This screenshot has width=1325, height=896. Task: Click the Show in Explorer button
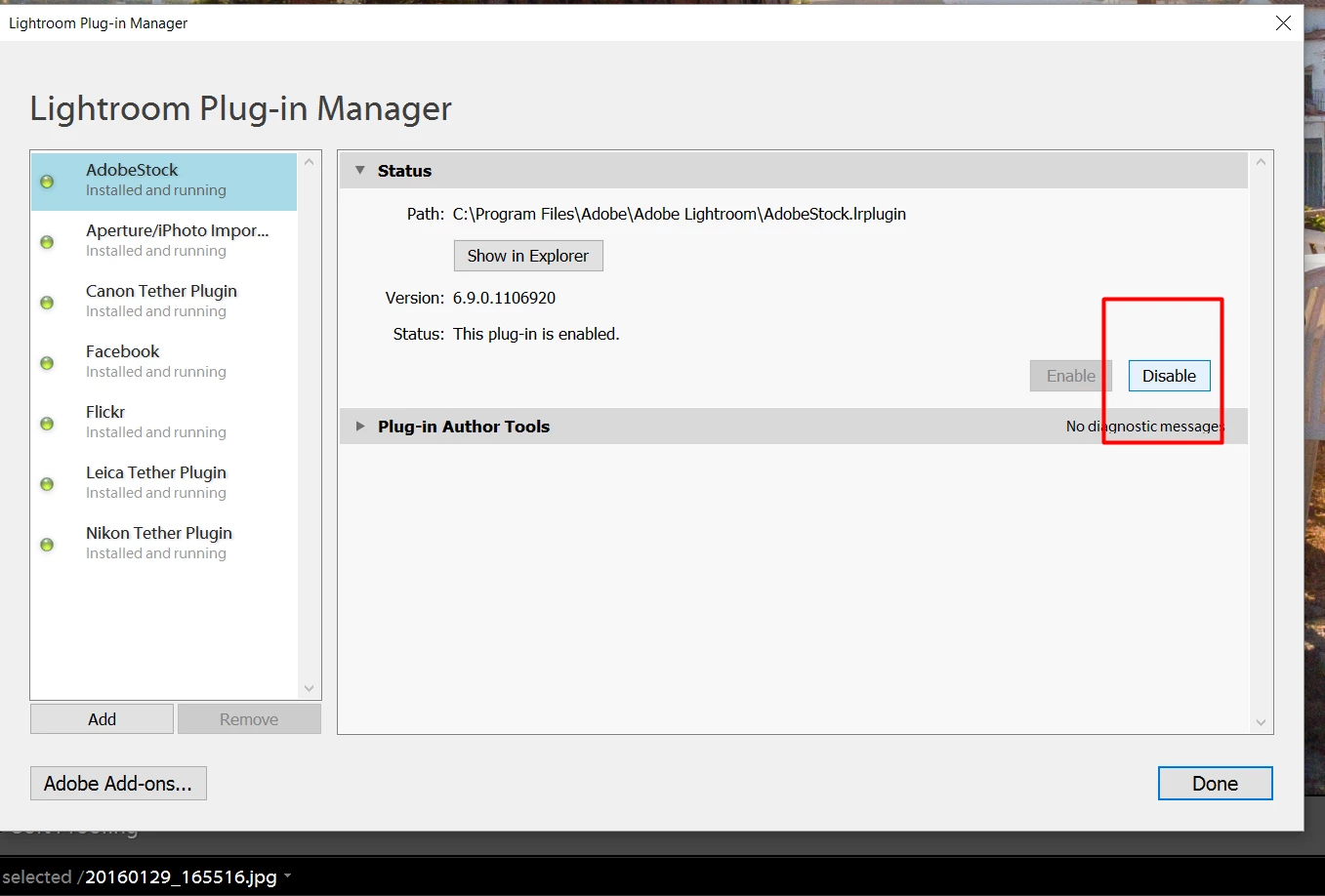point(528,256)
